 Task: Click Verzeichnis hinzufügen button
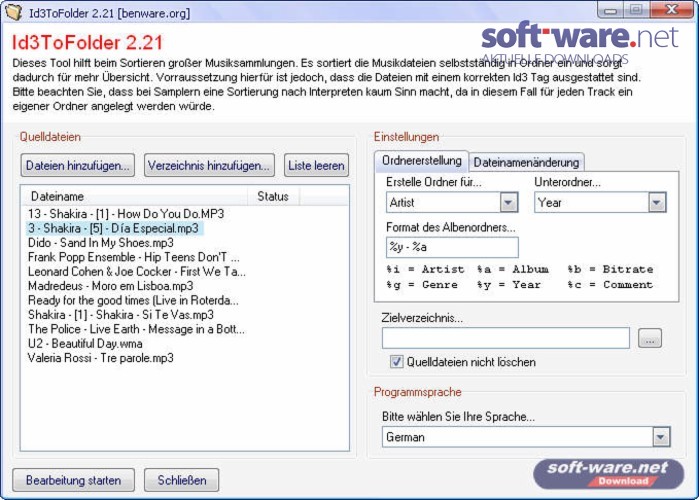point(209,165)
